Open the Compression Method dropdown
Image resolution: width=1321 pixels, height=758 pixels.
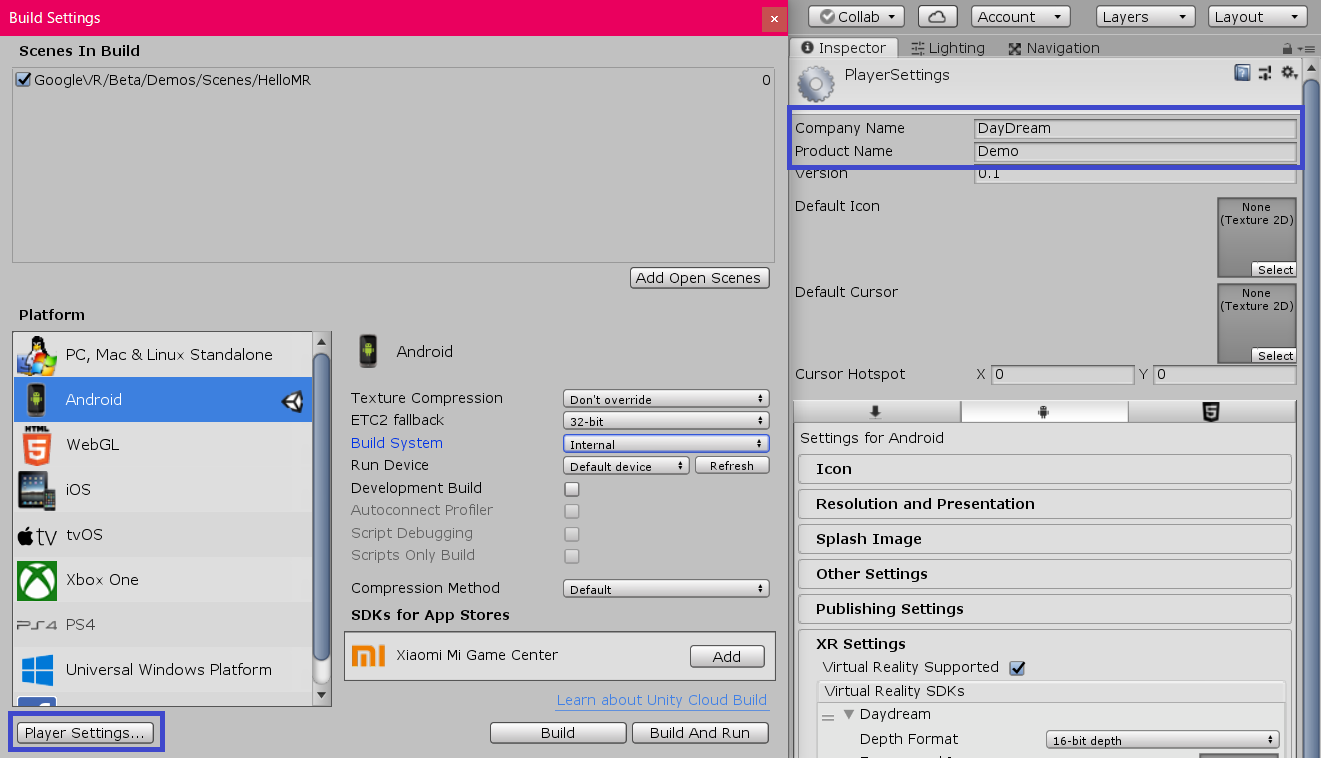666,589
